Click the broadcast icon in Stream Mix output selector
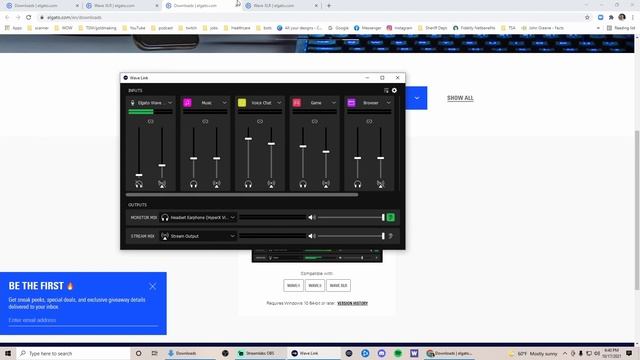The height and width of the screenshot is (360, 640). point(165,236)
